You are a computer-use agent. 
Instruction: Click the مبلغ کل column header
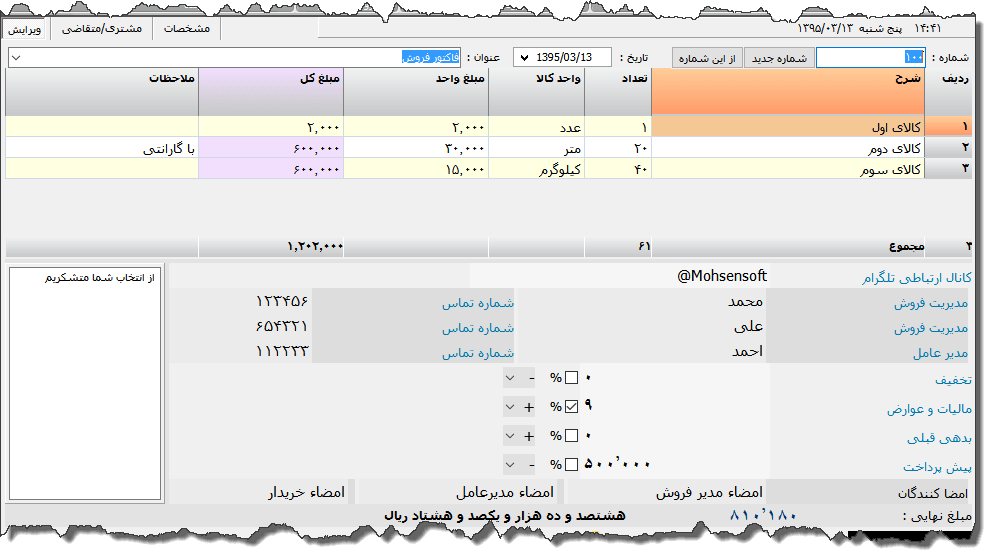click(x=270, y=93)
